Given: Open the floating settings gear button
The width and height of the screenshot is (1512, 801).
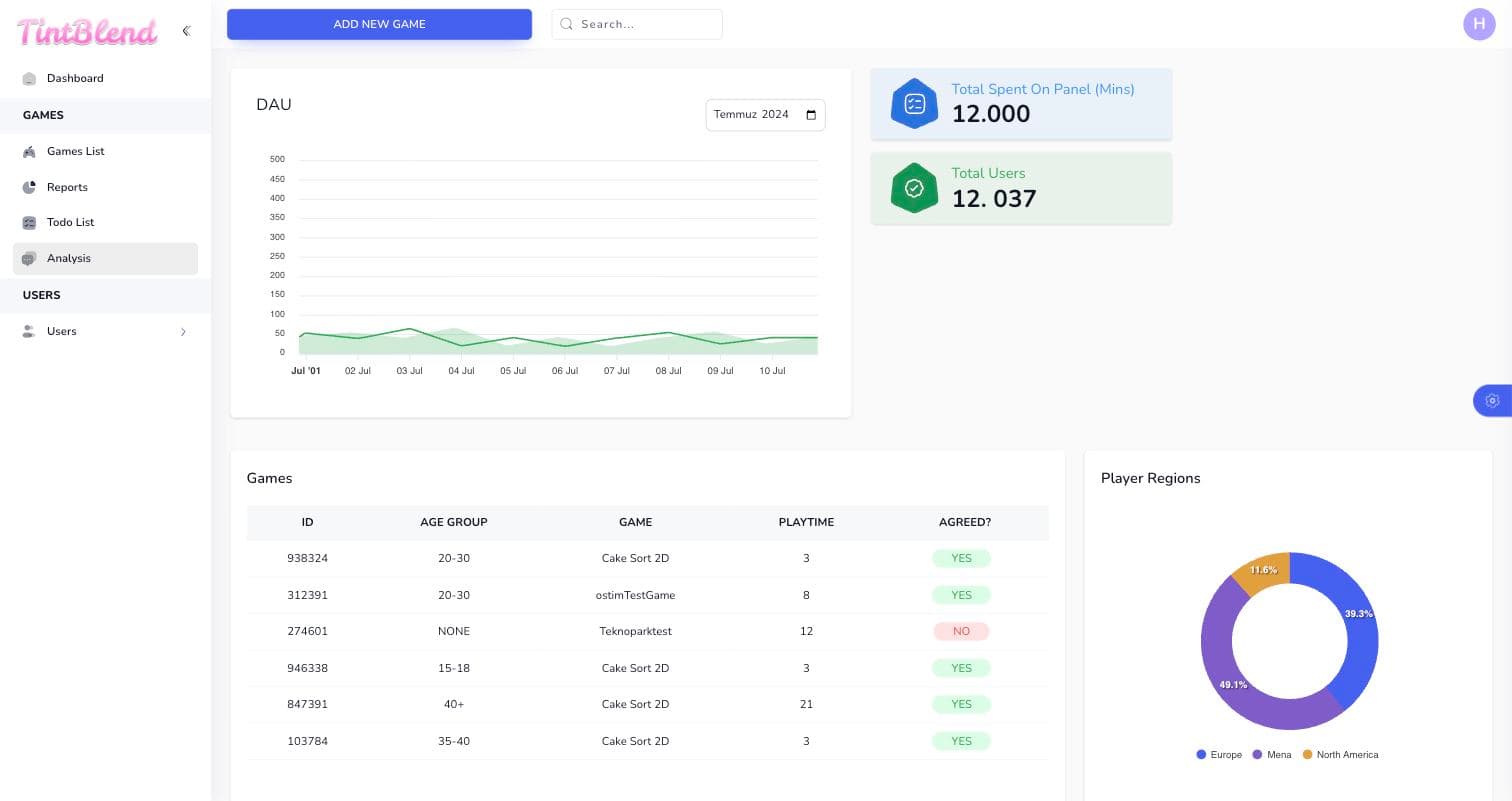Looking at the screenshot, I should click(1492, 401).
